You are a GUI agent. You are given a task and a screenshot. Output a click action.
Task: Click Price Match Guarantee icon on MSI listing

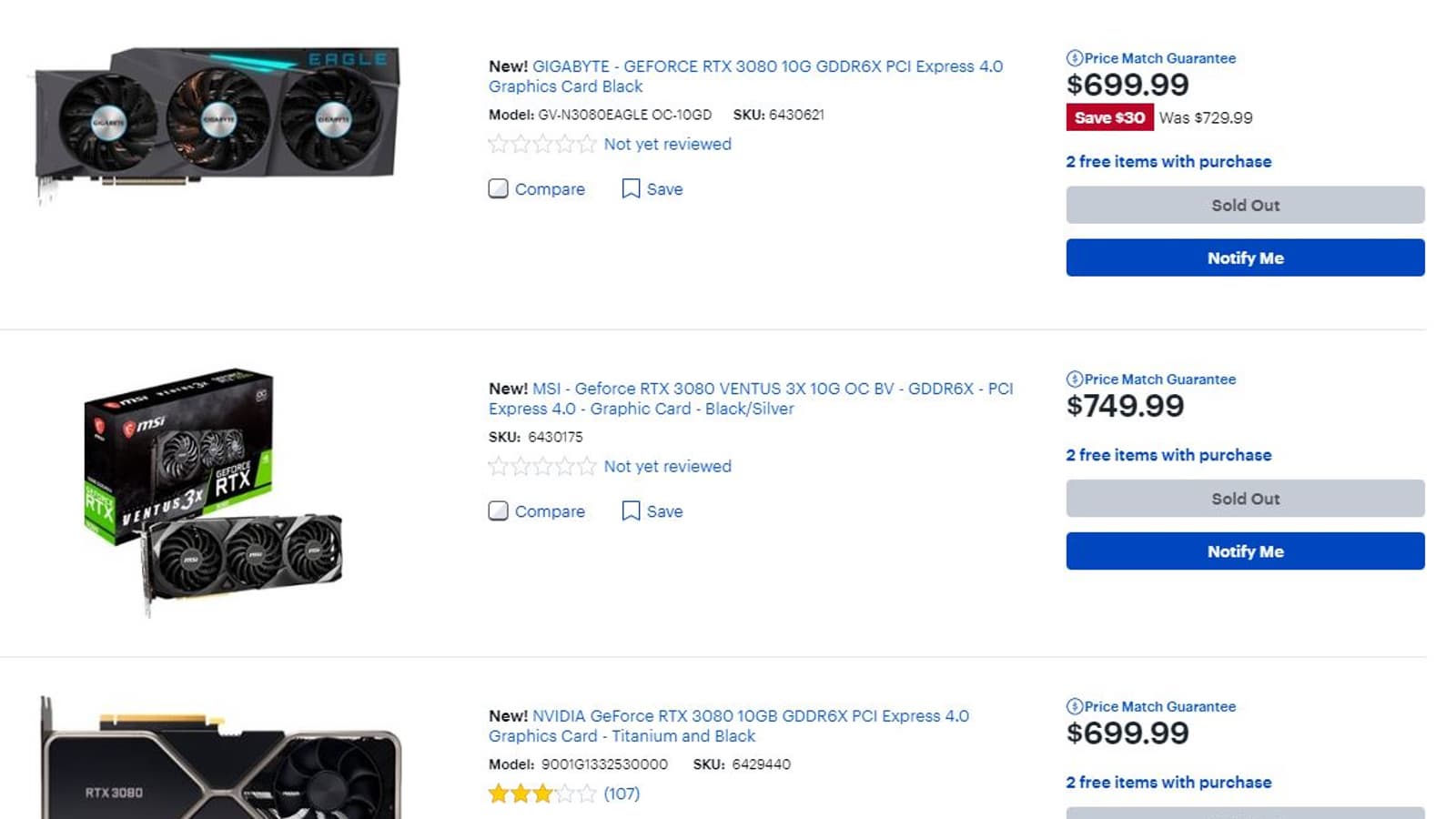click(x=1075, y=379)
